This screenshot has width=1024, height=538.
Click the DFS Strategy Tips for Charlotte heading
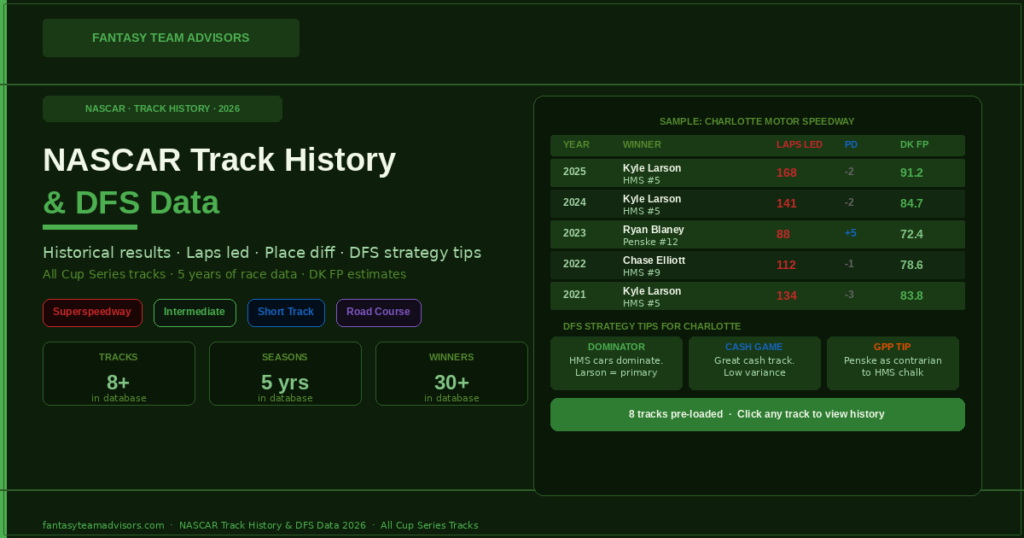point(652,326)
